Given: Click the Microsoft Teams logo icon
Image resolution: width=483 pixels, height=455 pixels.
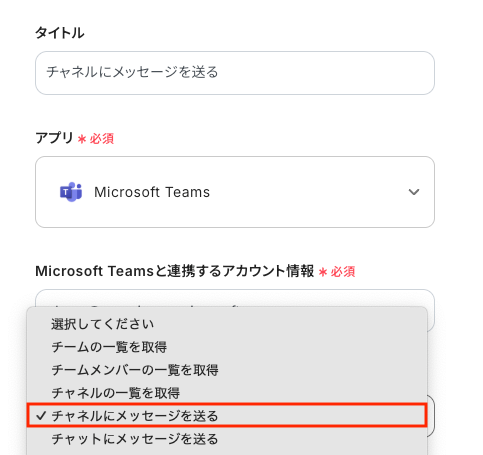Looking at the screenshot, I should 71,192.
